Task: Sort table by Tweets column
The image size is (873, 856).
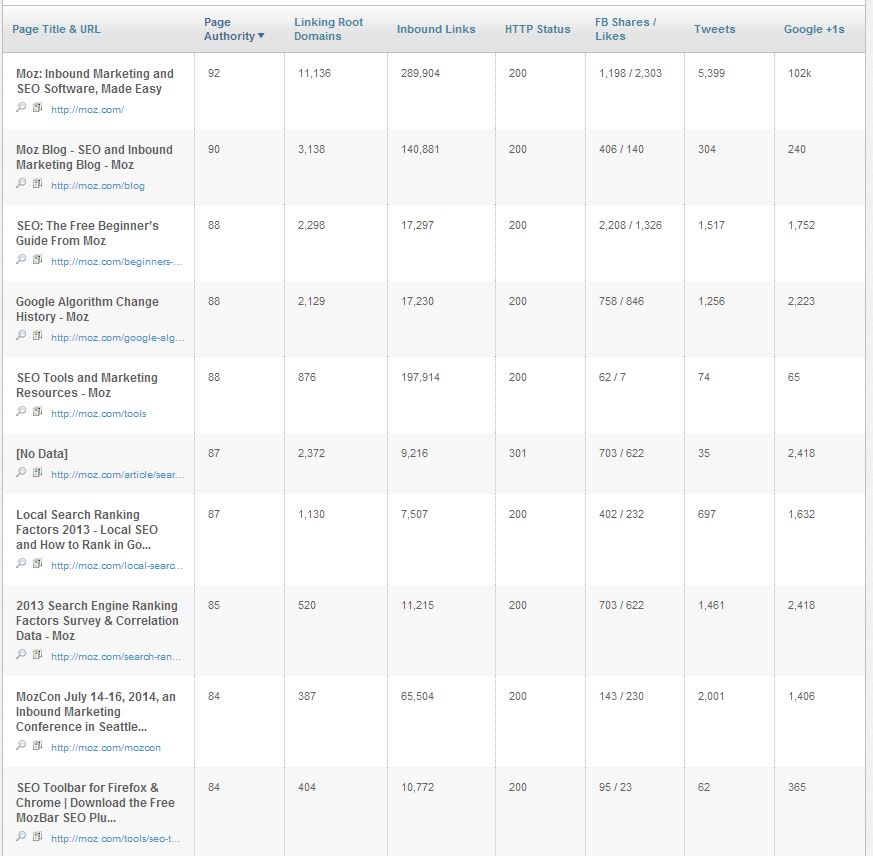Action: 714,29
